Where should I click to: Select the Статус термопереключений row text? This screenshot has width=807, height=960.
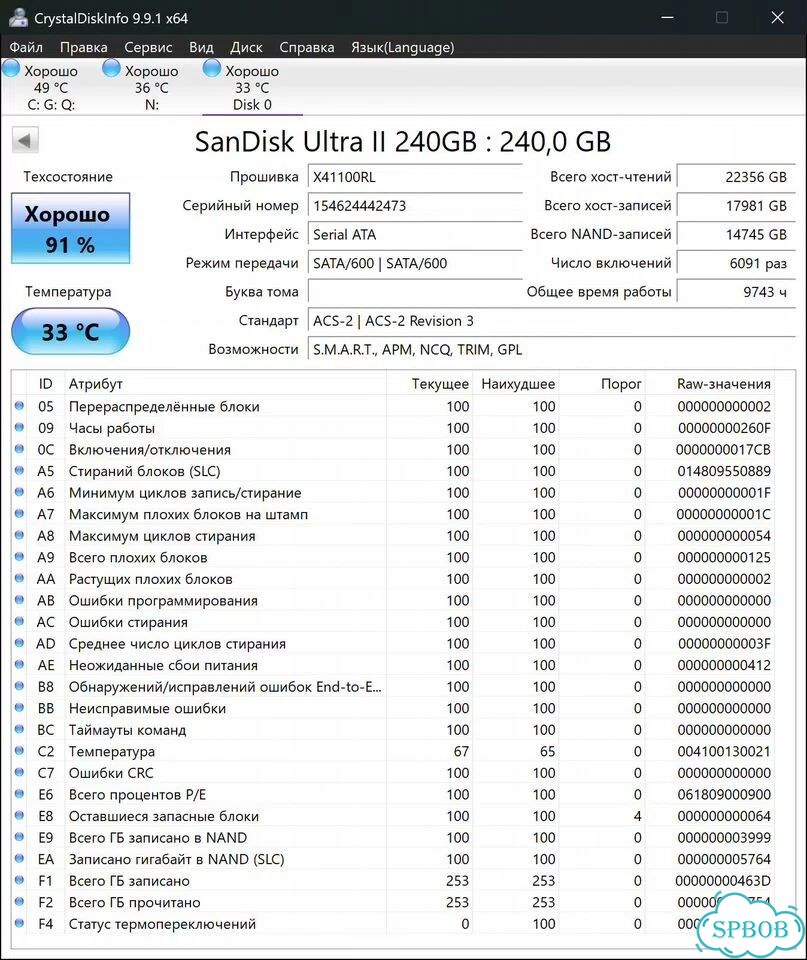pos(162,924)
